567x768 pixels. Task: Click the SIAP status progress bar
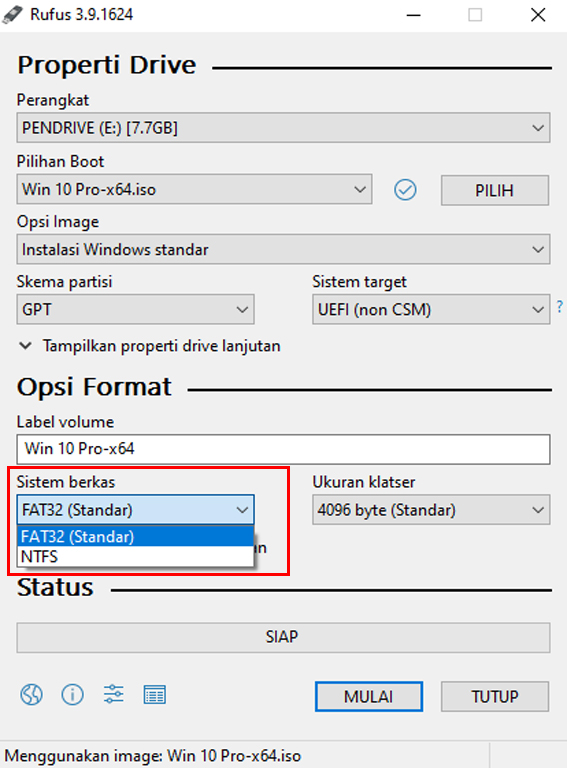coord(284,638)
